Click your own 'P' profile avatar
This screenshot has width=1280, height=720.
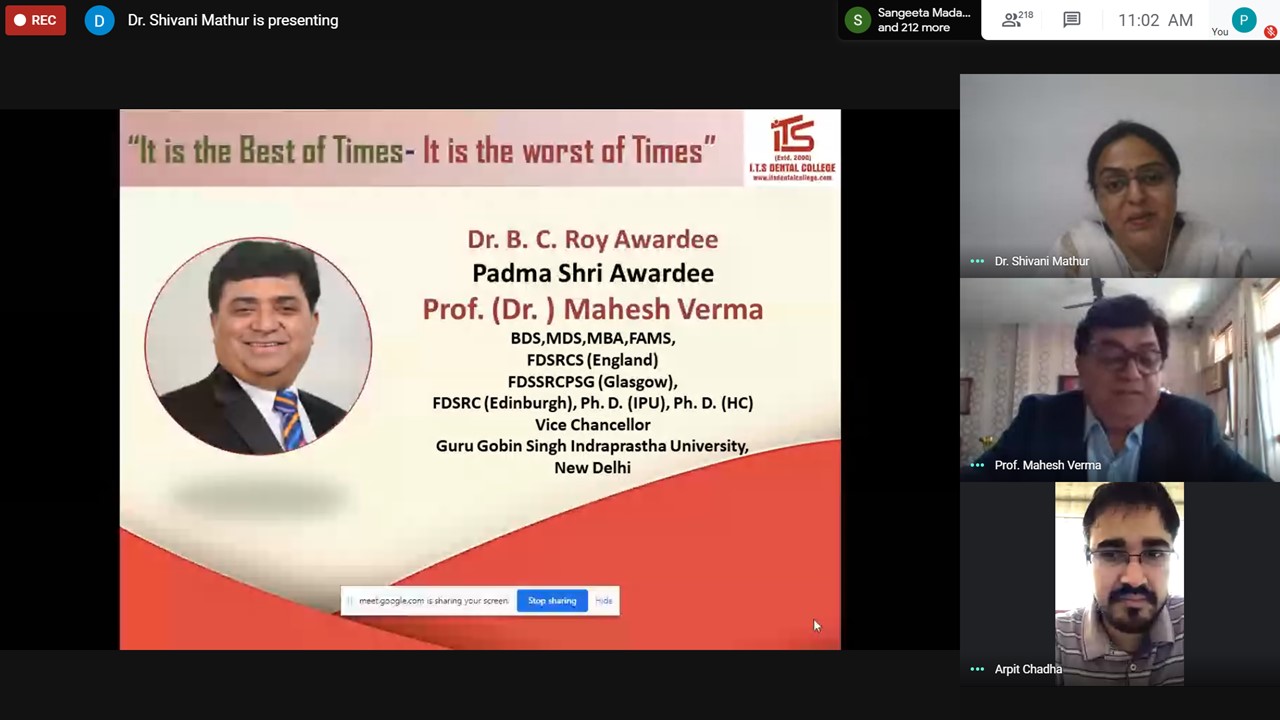point(1244,20)
